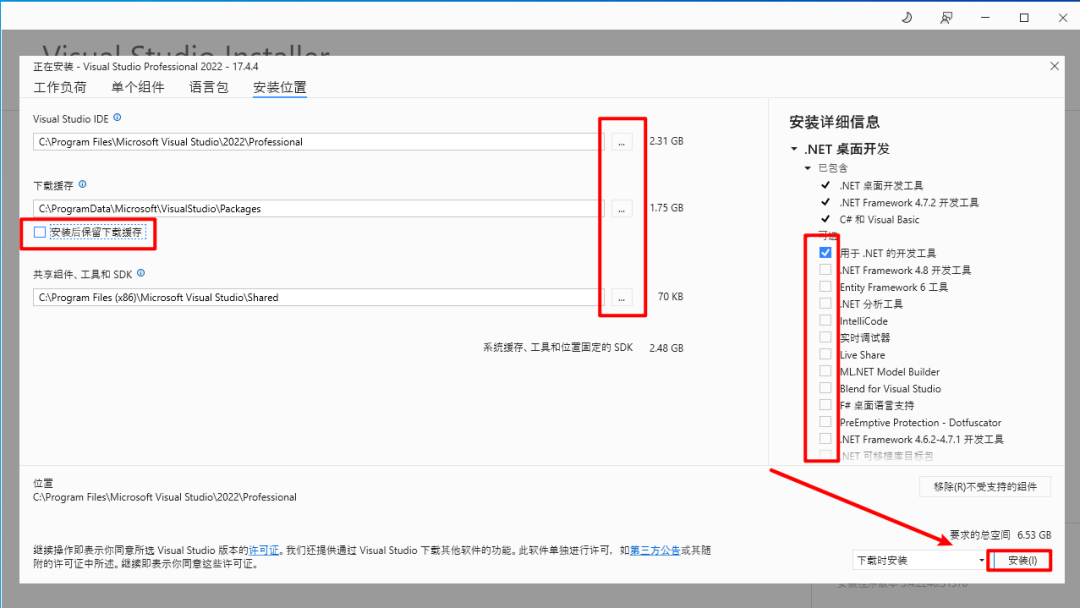The height and width of the screenshot is (608, 1080).
Task: Collapse the 已包含 included list
Action: [x=808, y=168]
